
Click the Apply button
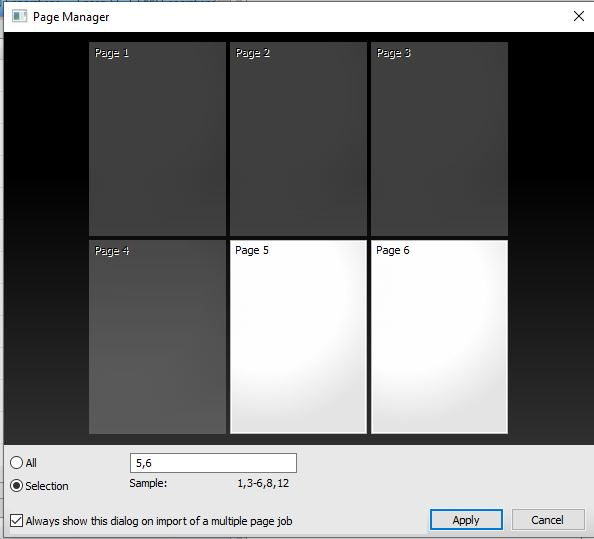pos(466,520)
